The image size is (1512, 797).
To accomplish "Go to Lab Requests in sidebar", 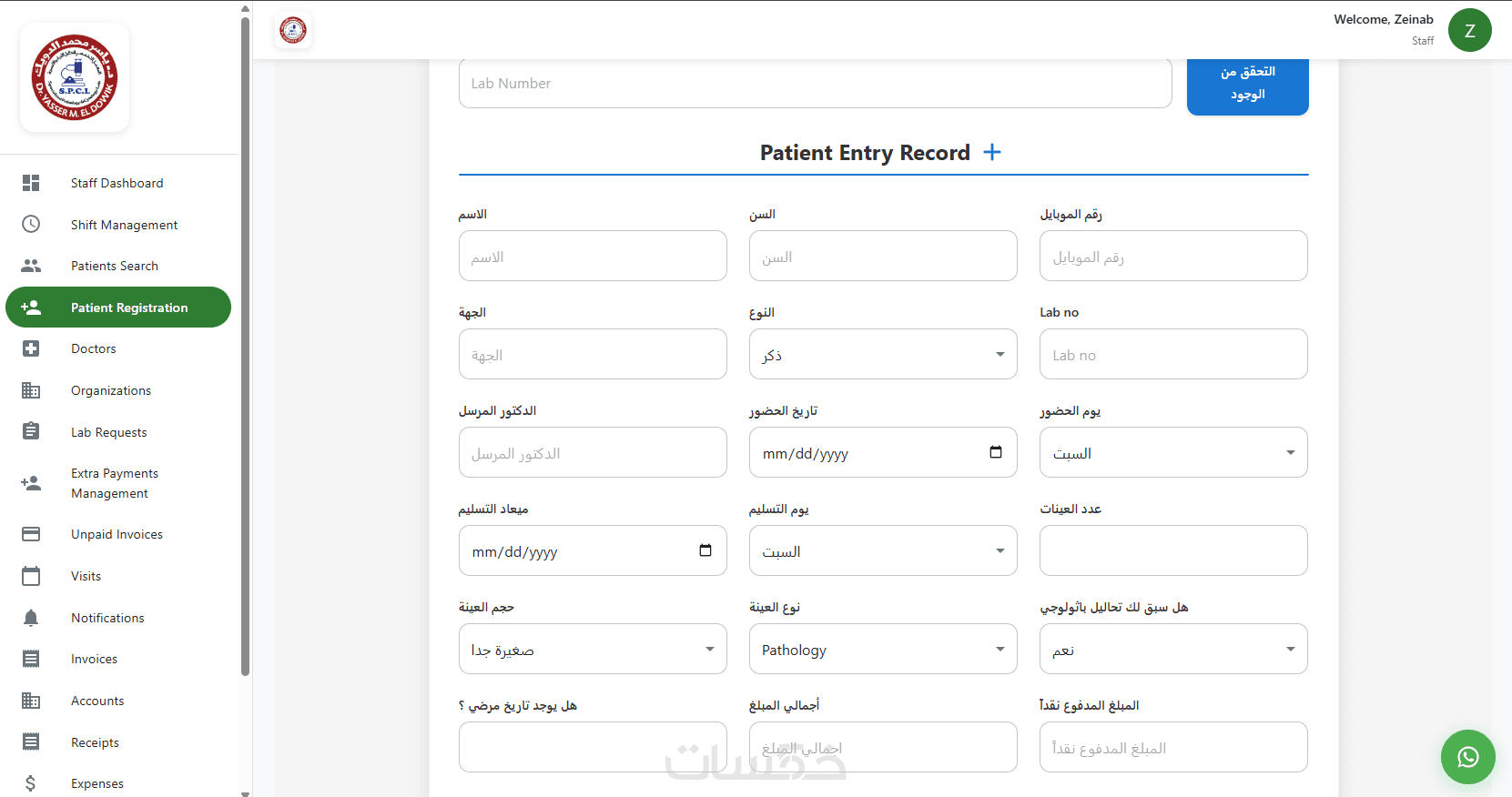I will [x=109, y=432].
